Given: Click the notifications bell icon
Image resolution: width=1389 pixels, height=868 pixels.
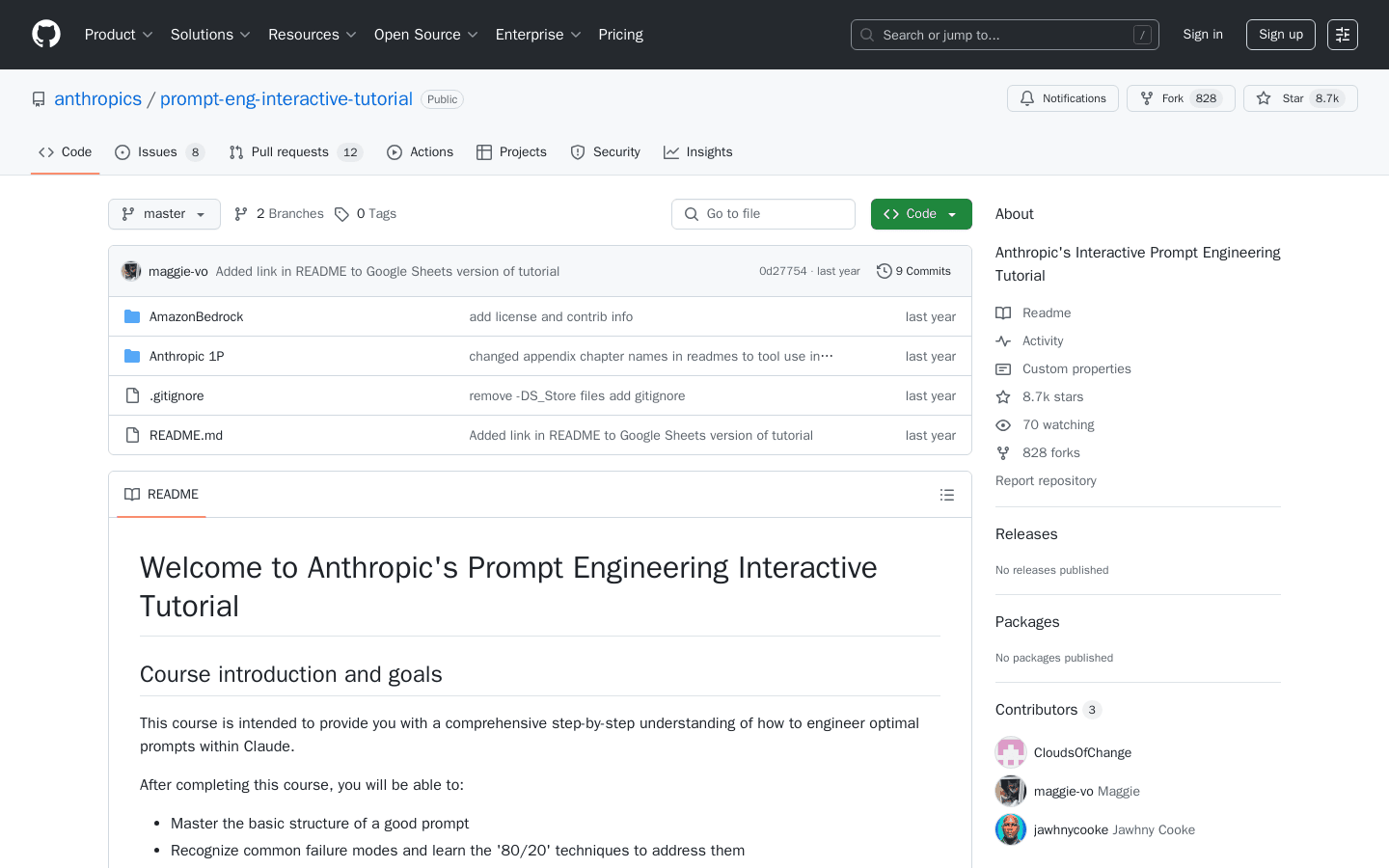Looking at the screenshot, I should click(1026, 97).
